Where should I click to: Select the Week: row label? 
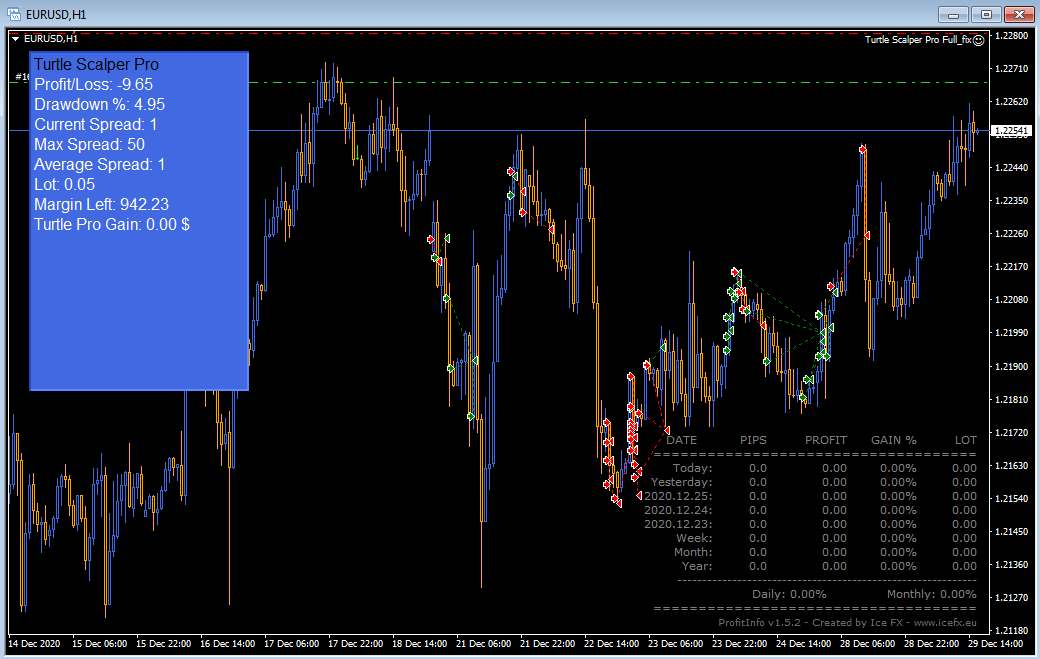click(x=694, y=538)
